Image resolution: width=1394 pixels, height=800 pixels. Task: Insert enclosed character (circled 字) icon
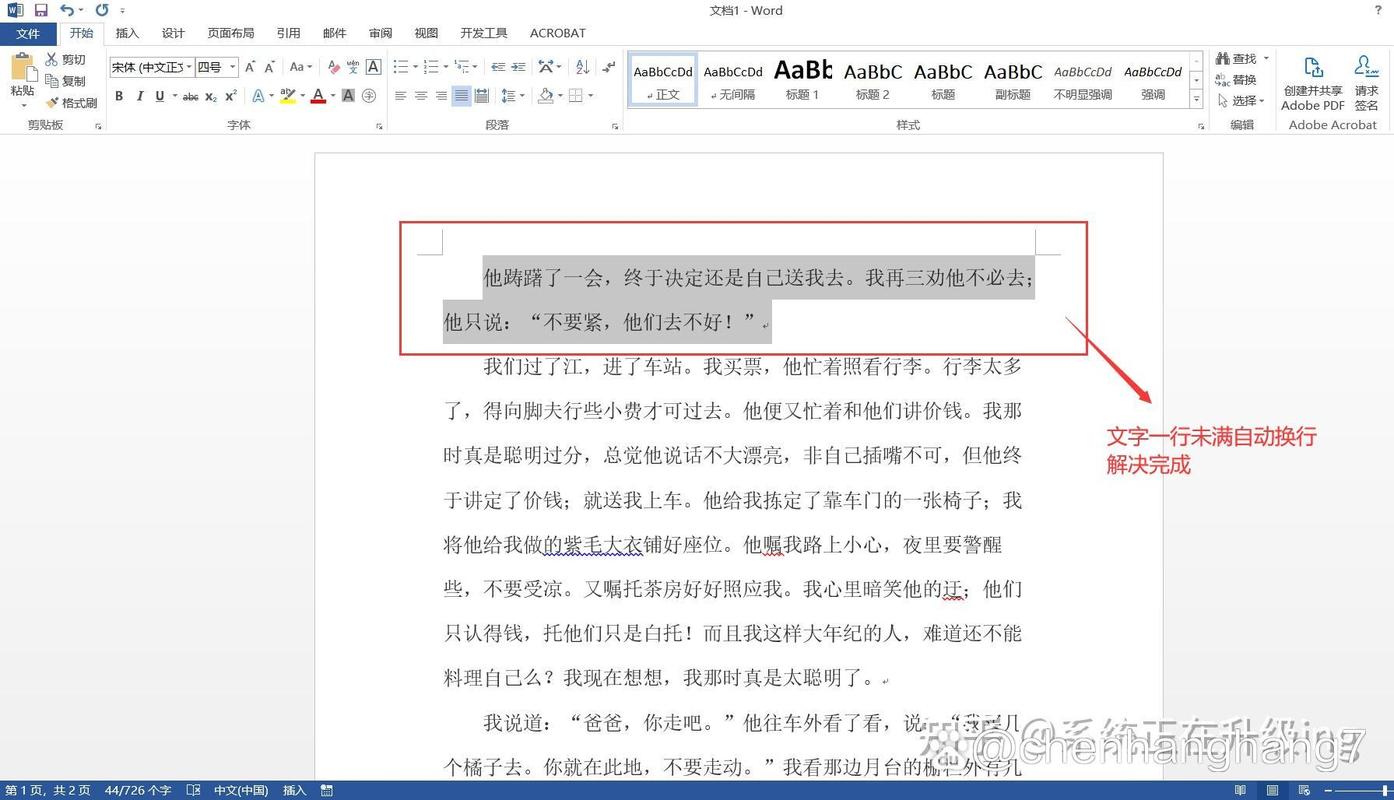(x=369, y=96)
